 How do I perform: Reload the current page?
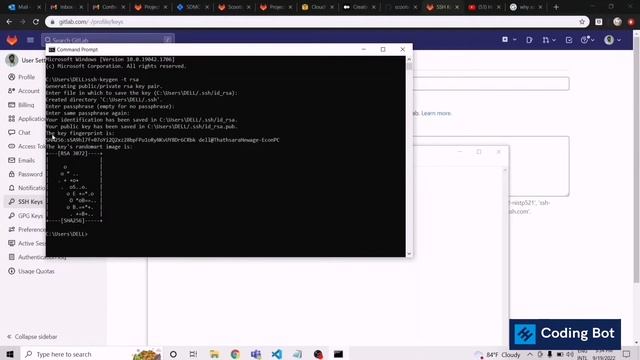tap(36, 22)
